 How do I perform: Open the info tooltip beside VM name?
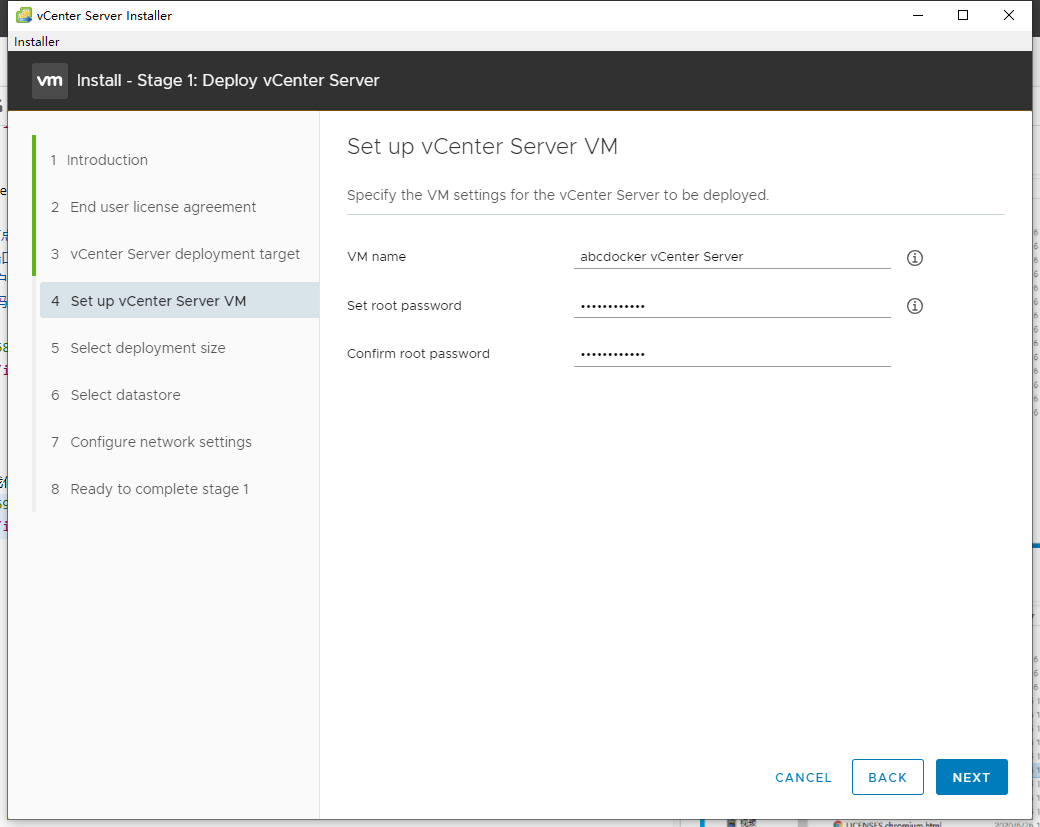914,258
